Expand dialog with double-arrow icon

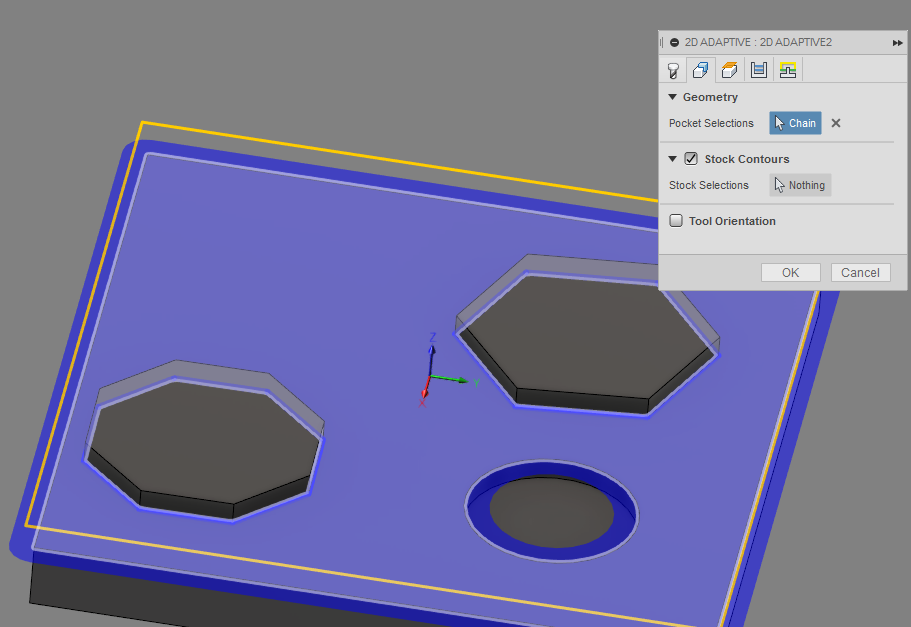[x=898, y=42]
